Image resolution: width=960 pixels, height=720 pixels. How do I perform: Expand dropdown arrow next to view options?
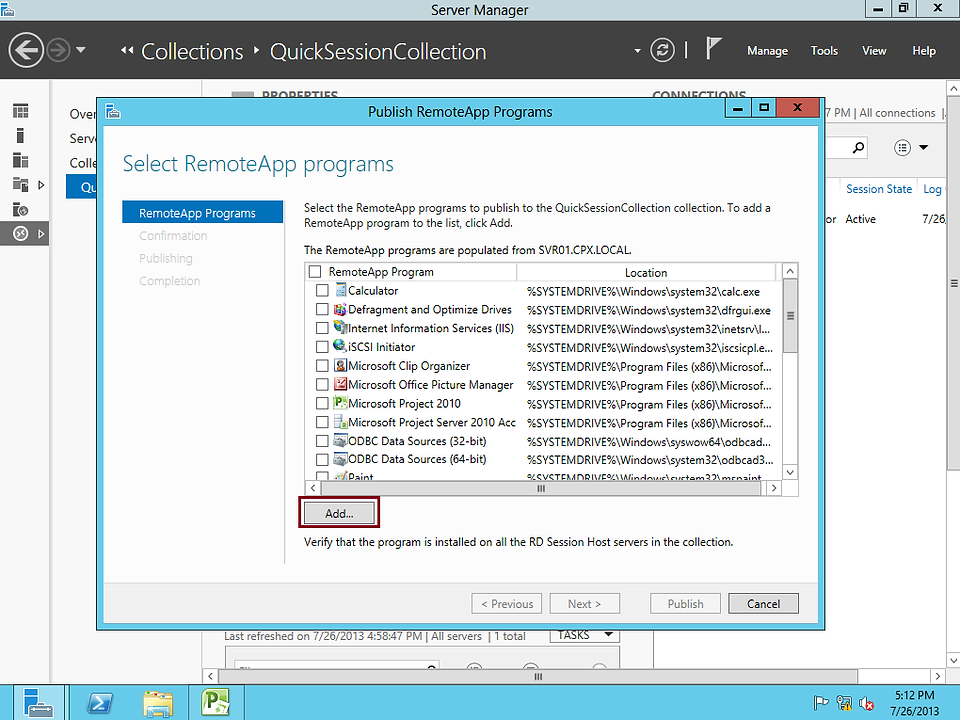(923, 148)
